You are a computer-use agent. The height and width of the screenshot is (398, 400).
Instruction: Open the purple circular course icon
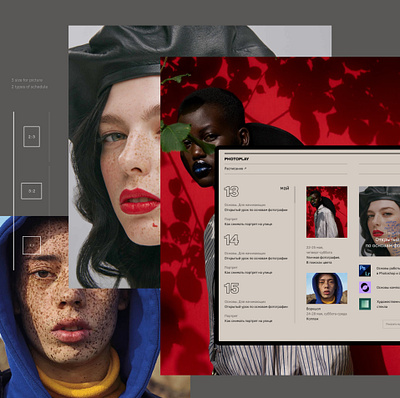coord(365,287)
